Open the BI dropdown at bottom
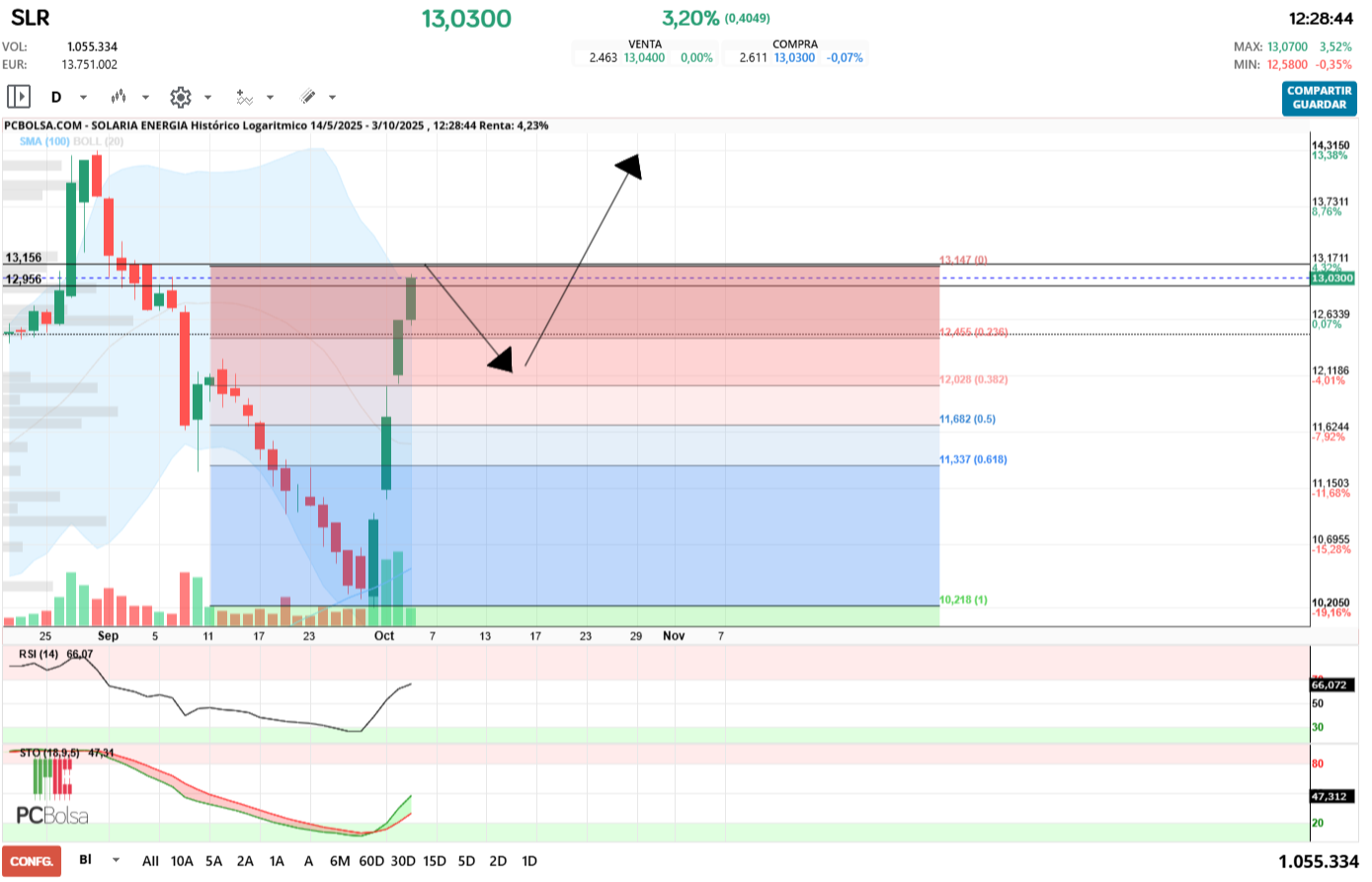This screenshot has width=1372, height=882. pyautogui.click(x=116, y=860)
